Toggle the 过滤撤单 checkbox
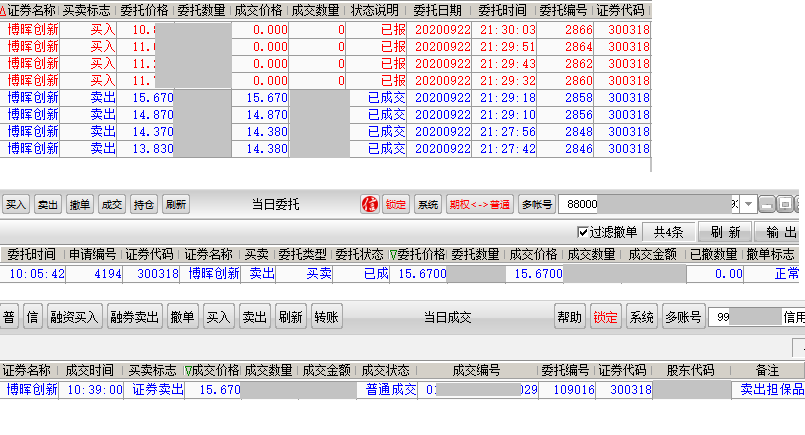 (x=582, y=232)
